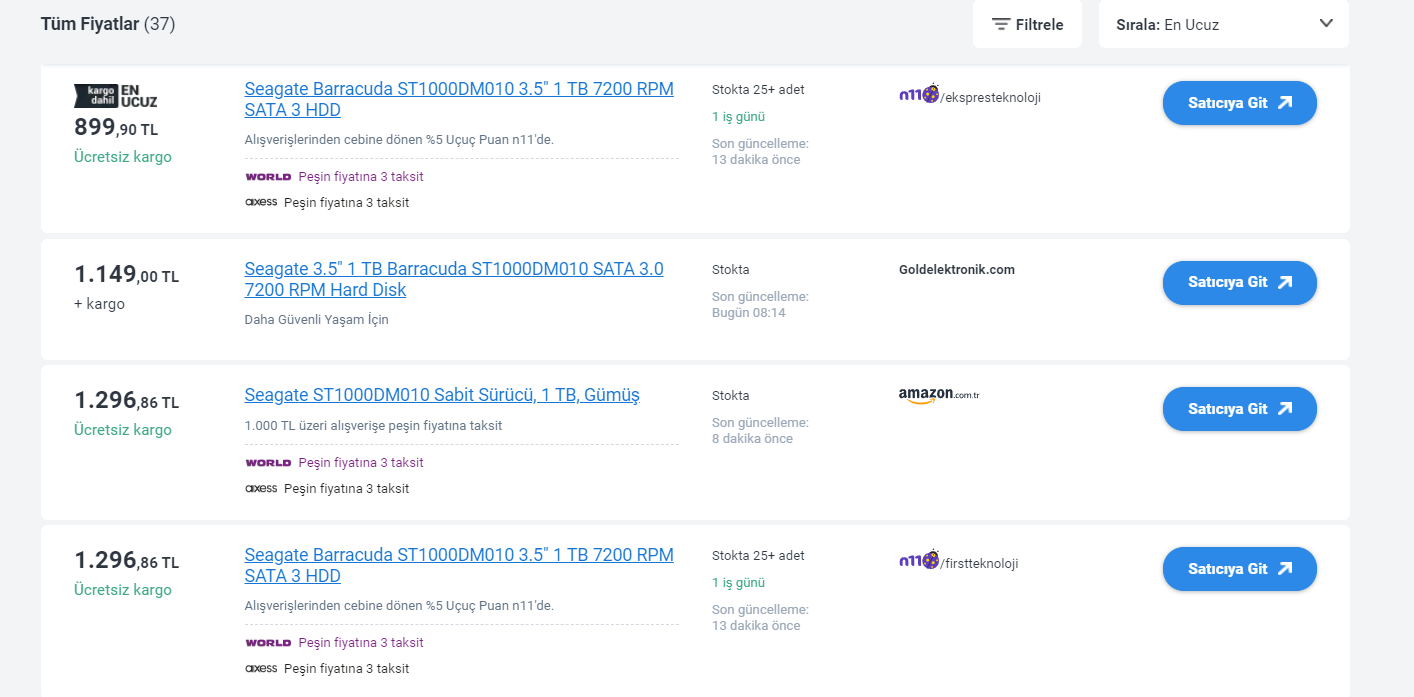1414x697 pixels.
Task: Open the Sırala: En Ucuz sort dropdown
Action: [1223, 25]
